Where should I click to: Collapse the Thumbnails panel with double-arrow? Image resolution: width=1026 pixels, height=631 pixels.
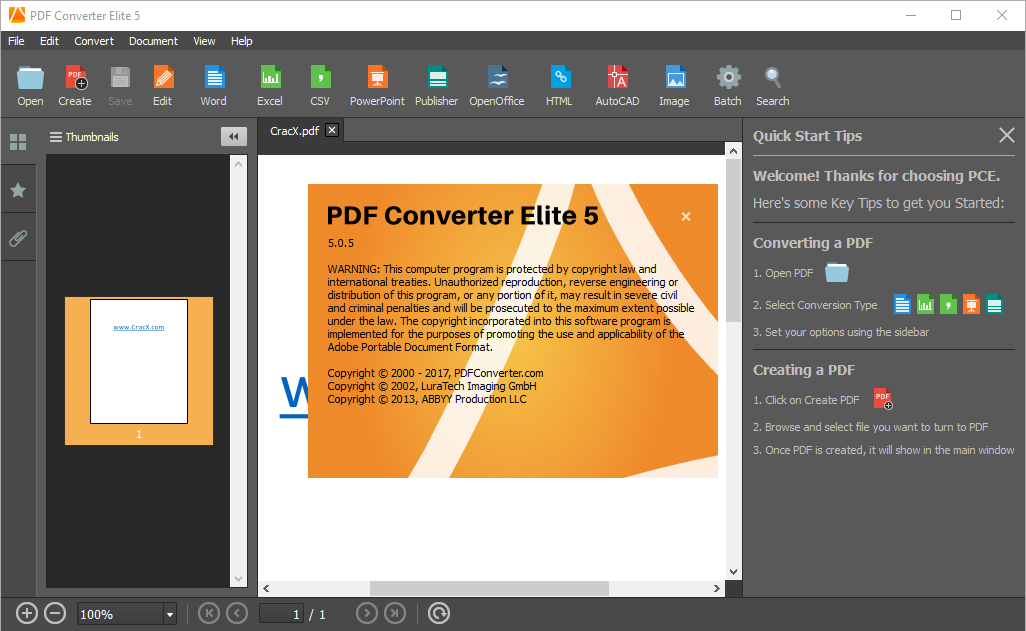point(234,137)
